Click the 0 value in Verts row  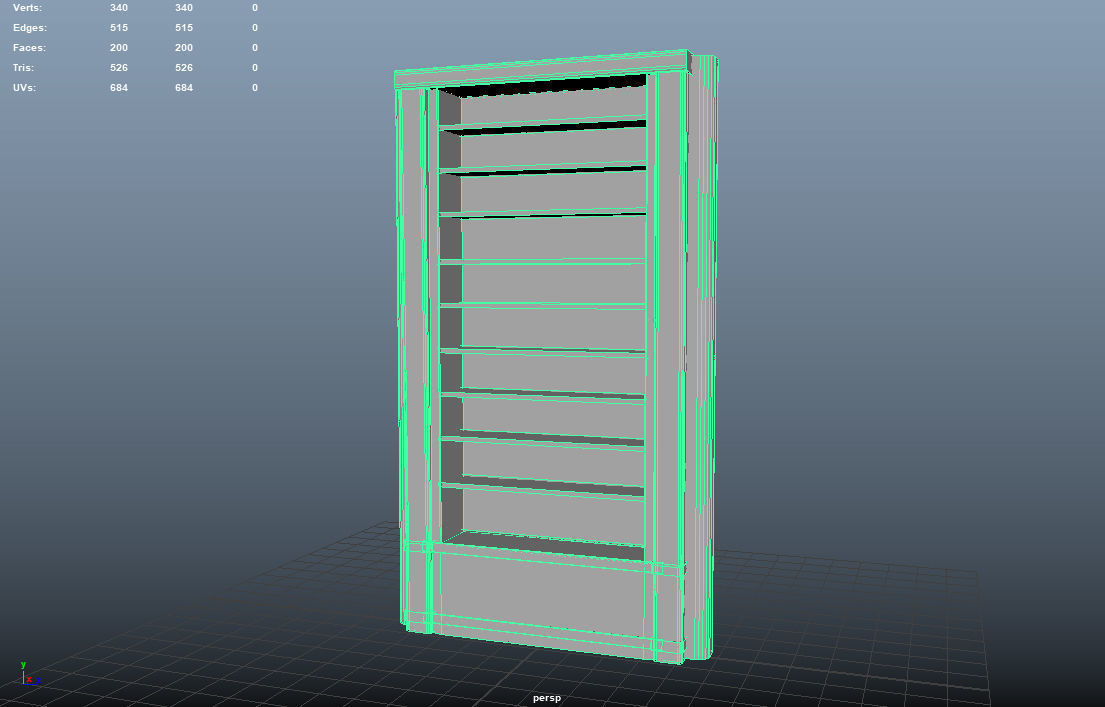tap(254, 8)
